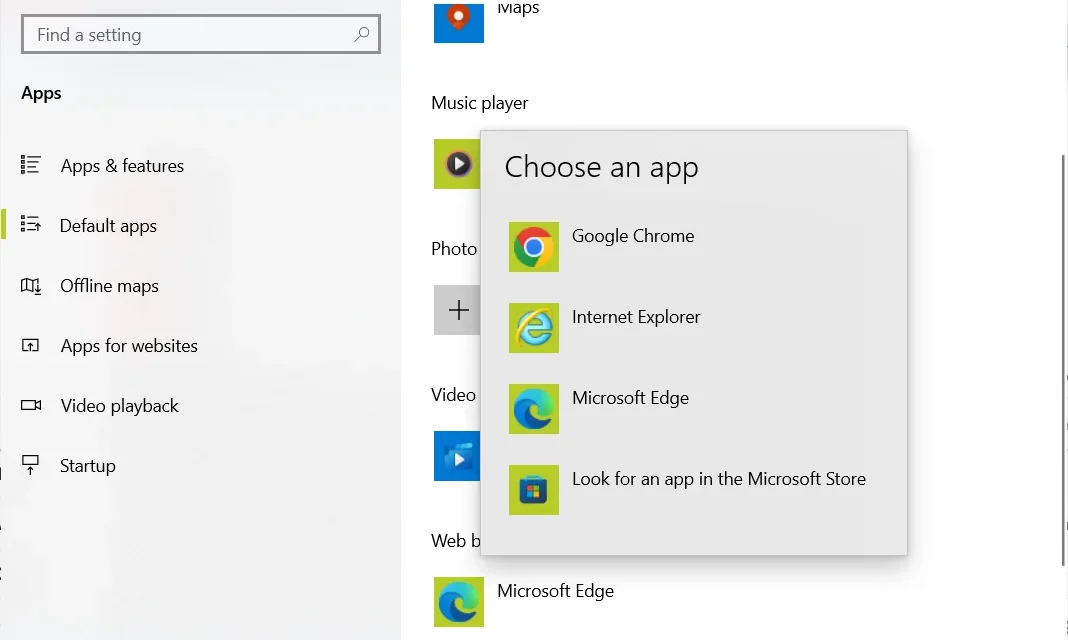Image resolution: width=1068 pixels, height=640 pixels.
Task: Click the Video player app icon
Action: [x=457, y=456]
